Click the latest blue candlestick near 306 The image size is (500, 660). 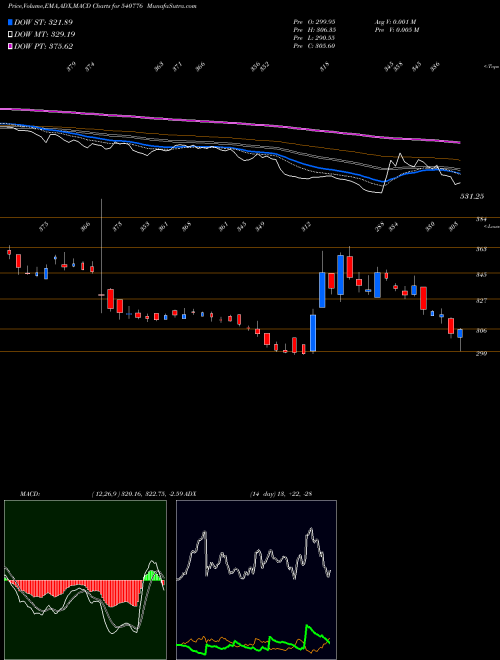click(x=460, y=333)
